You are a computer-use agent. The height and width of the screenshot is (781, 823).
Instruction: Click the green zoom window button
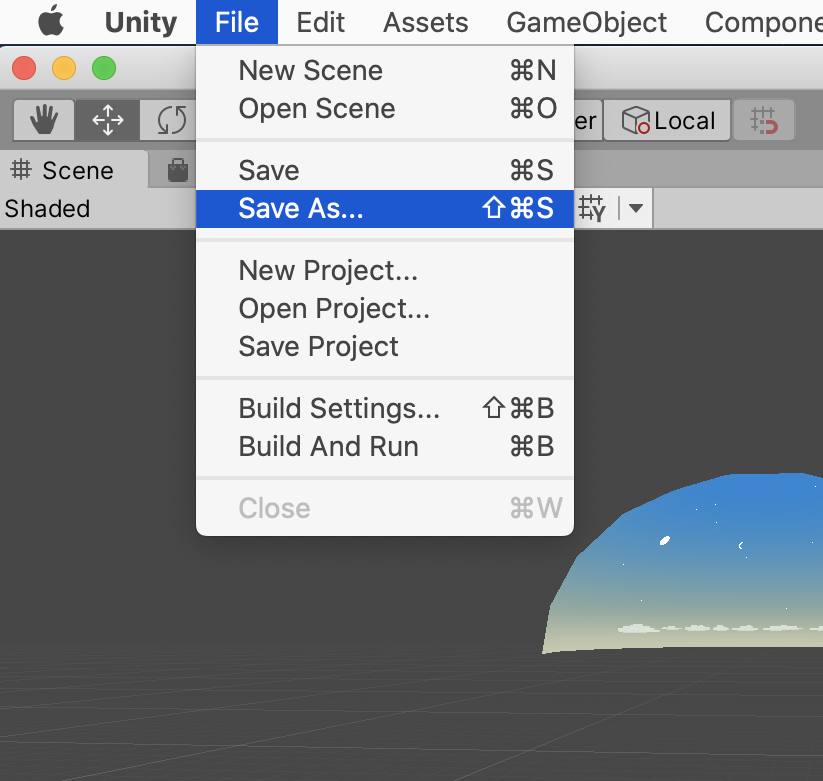tap(104, 68)
